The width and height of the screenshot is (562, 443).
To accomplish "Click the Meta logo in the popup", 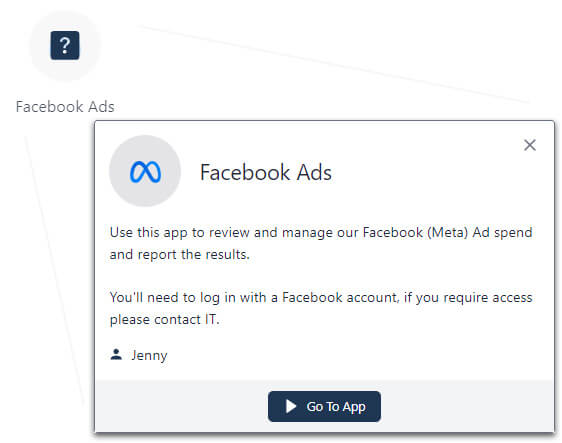I will coord(145,172).
